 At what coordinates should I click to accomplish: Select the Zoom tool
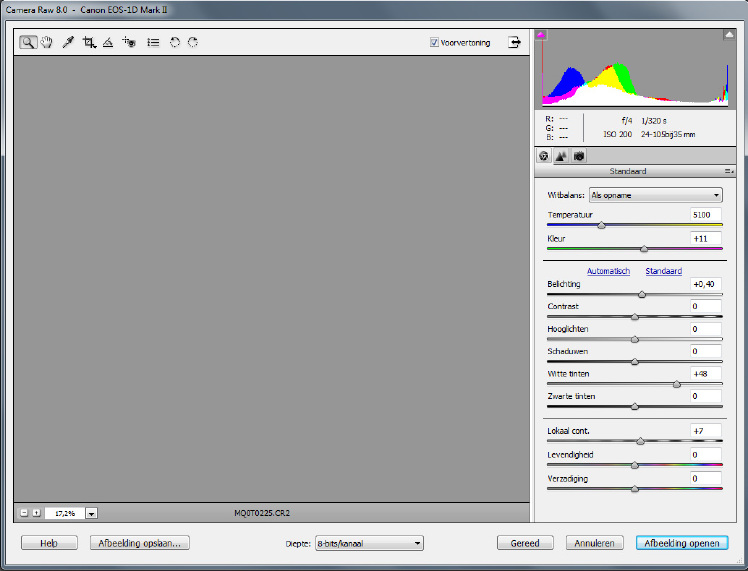[x=28, y=42]
